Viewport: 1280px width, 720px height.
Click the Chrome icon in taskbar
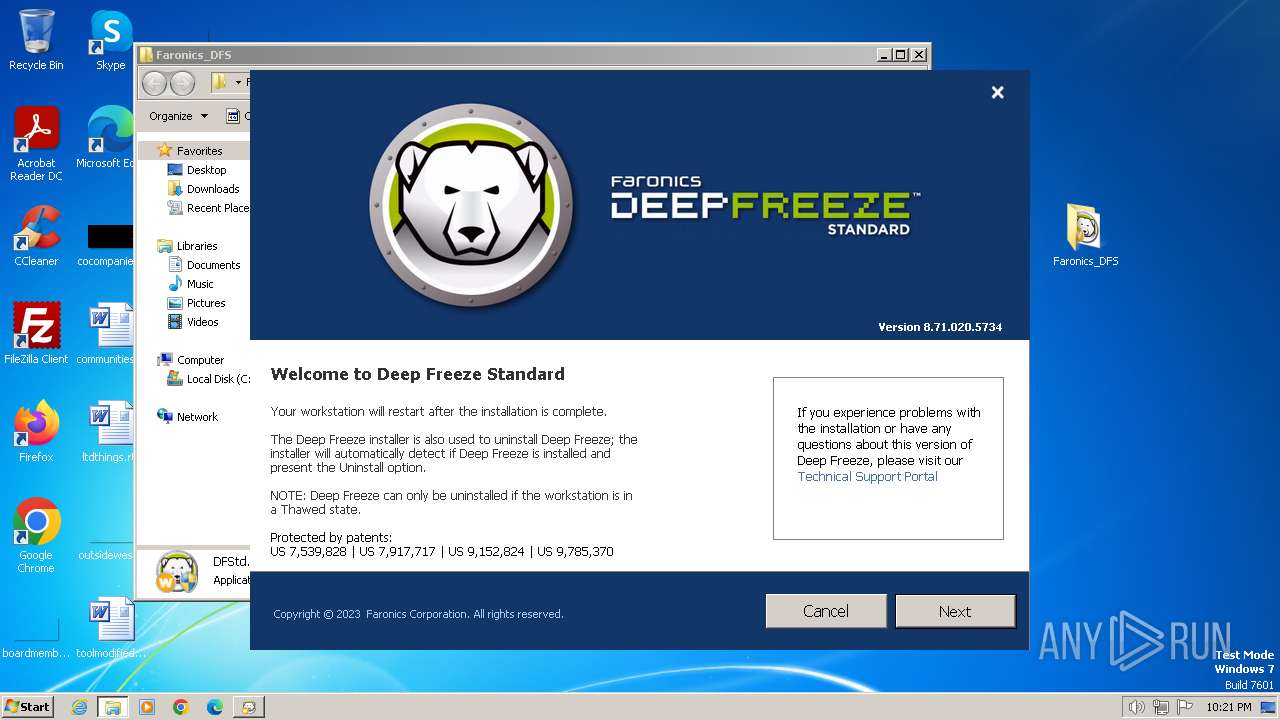pos(181,707)
